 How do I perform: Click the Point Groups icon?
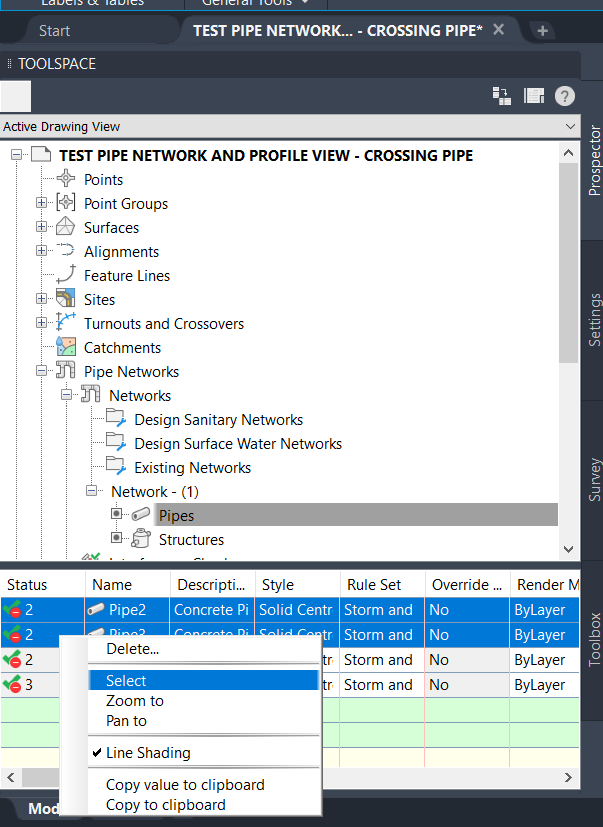[66, 203]
